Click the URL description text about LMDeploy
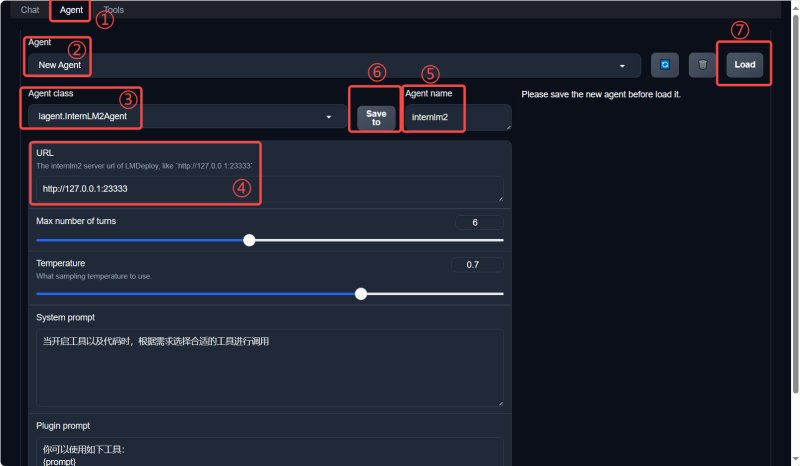The image size is (800, 466). tap(144, 166)
